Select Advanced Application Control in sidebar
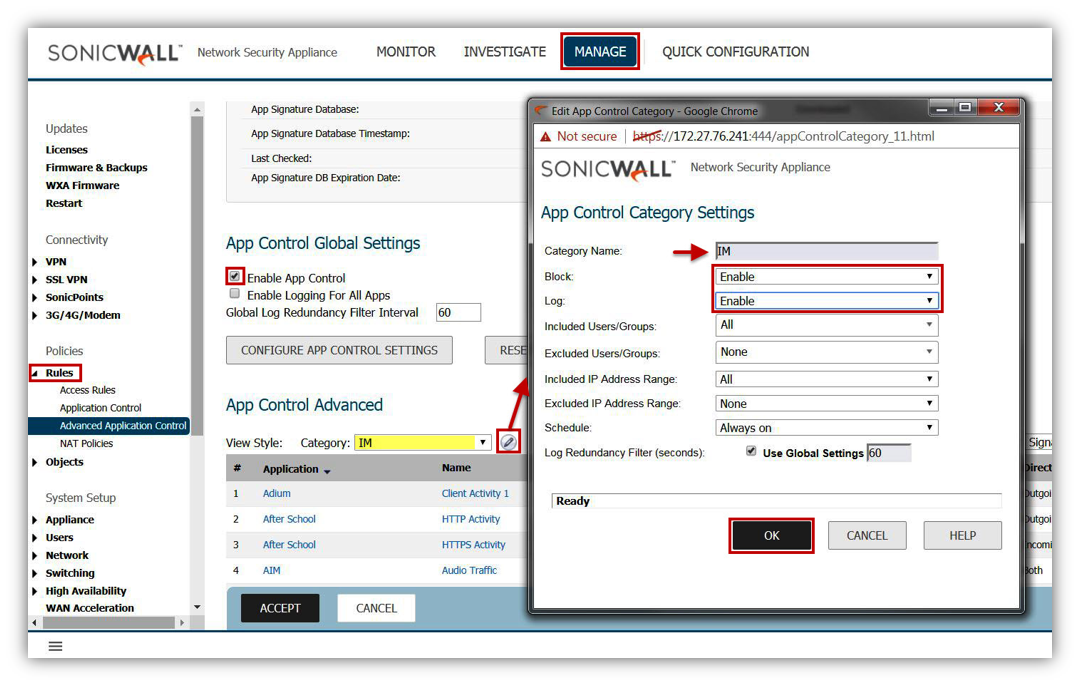This screenshot has height=688, width=1080. tap(122, 426)
